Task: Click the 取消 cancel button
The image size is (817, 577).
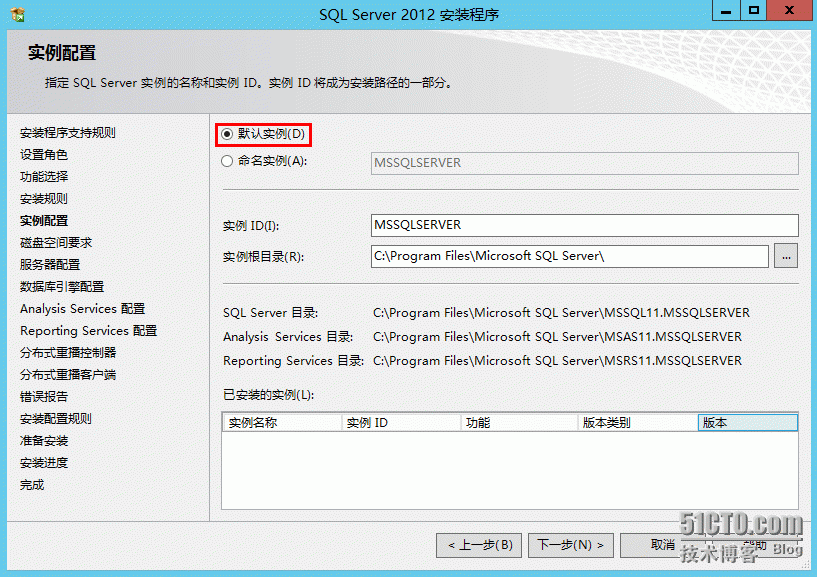Action: pyautogui.click(x=662, y=545)
